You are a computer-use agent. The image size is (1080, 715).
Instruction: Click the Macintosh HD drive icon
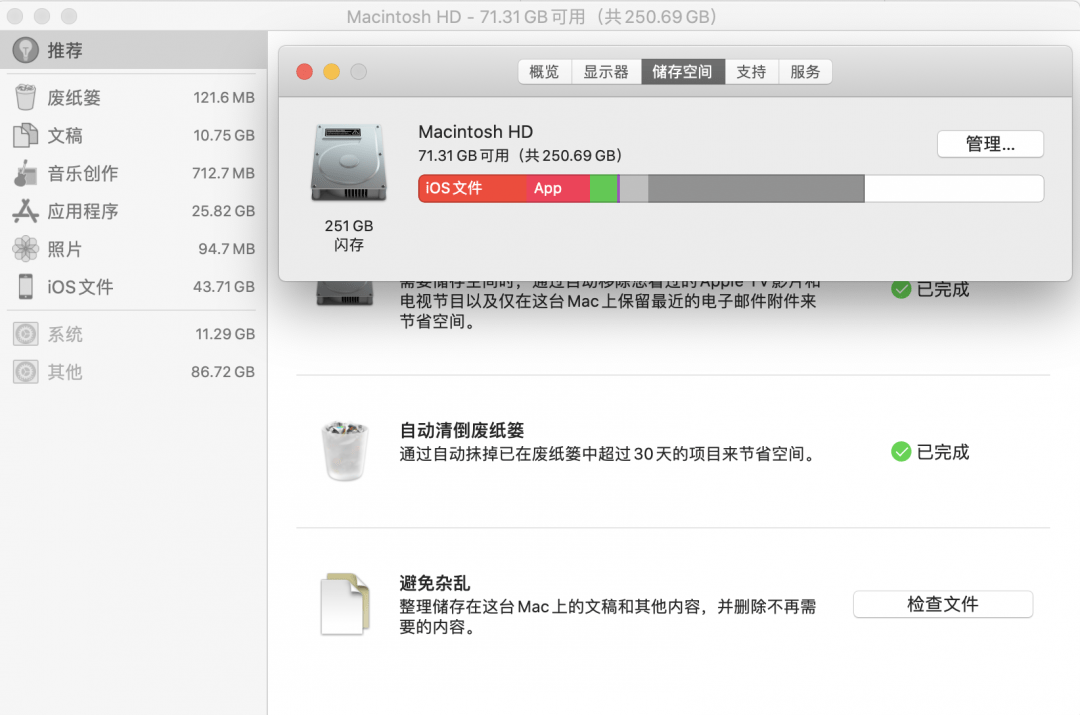[x=349, y=163]
